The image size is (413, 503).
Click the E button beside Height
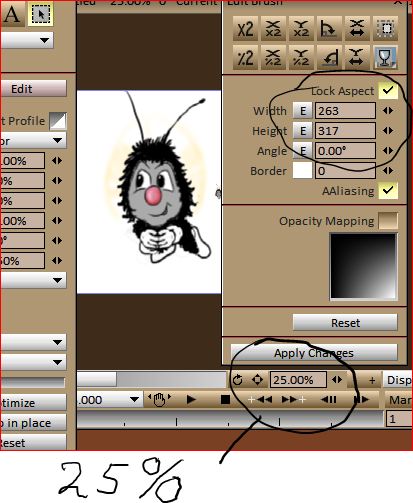(303, 131)
